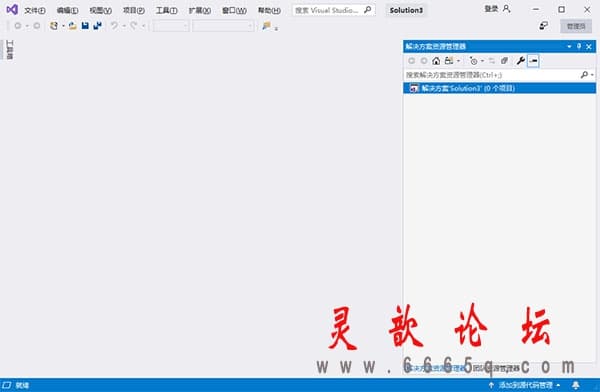Click the properties wrench icon
Image resolution: width=600 pixels, height=392 pixels.
520,60
